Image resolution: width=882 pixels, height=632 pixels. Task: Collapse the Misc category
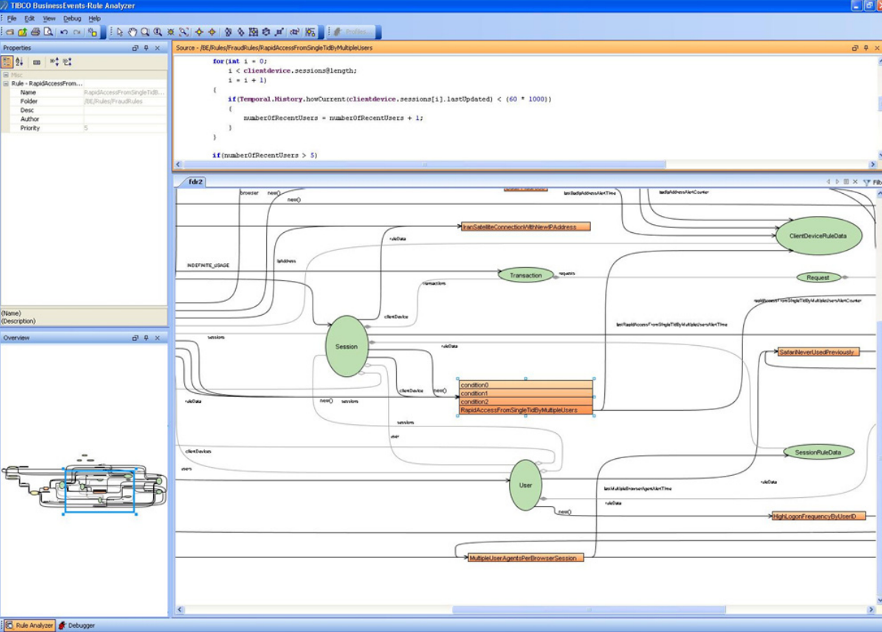[6, 75]
